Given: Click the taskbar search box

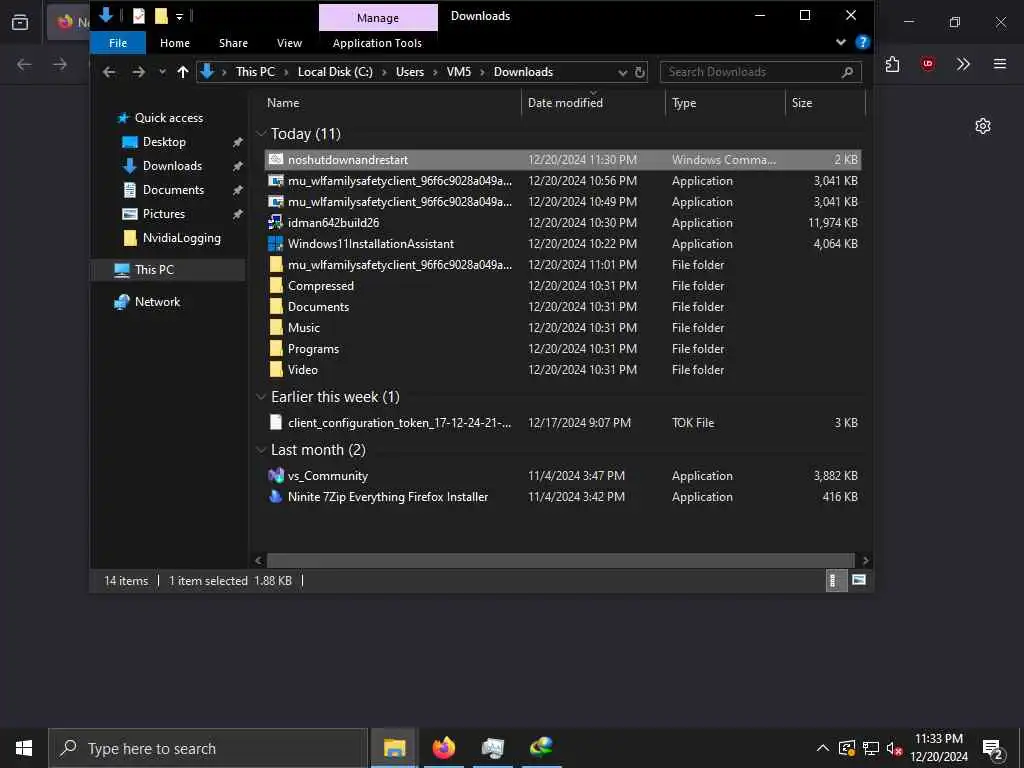Looking at the screenshot, I should click(x=208, y=748).
